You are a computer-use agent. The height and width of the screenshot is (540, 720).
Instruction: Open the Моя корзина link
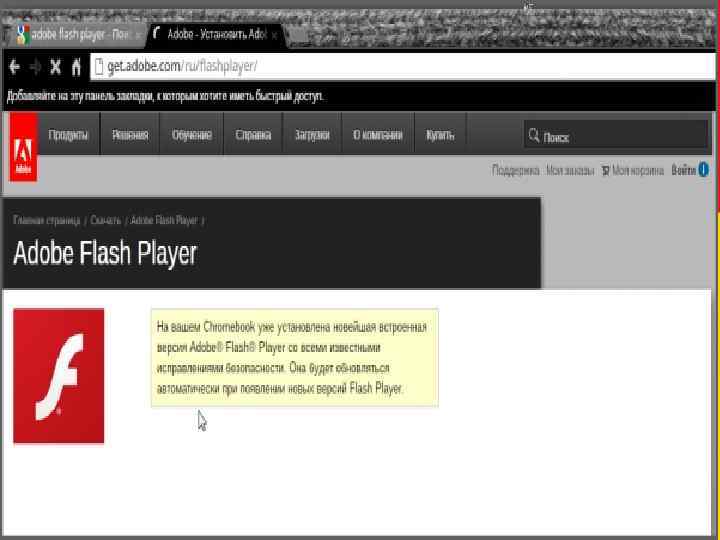[x=638, y=171]
